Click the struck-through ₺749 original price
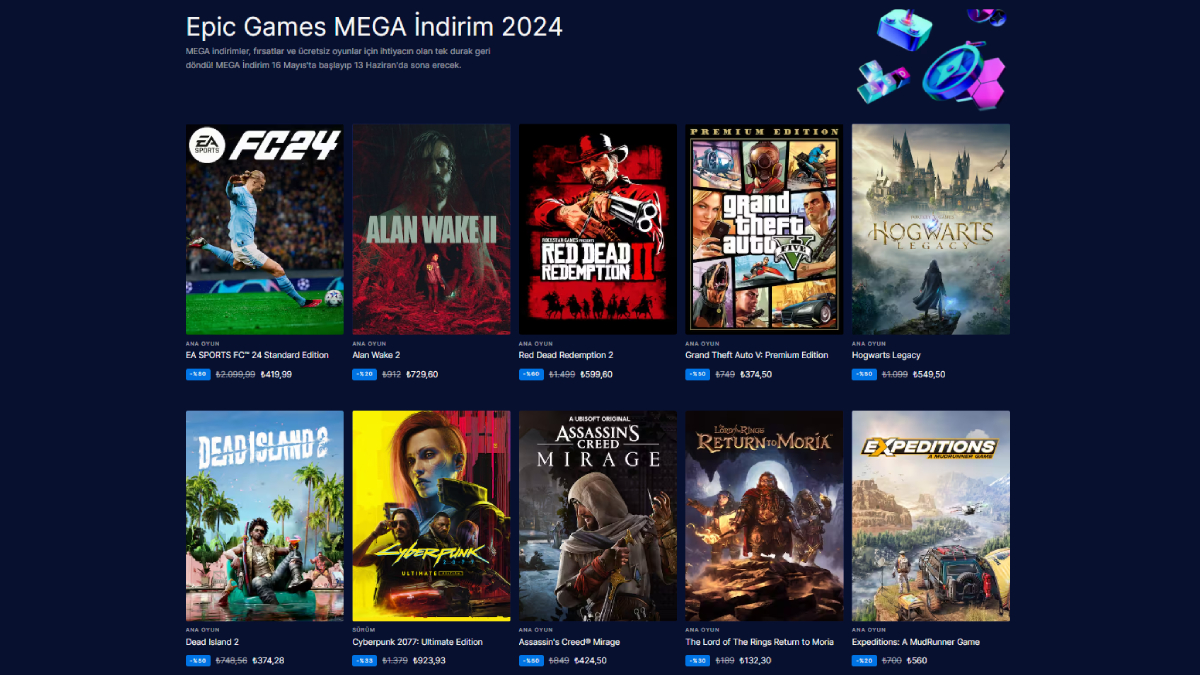 pyautogui.click(x=726, y=375)
